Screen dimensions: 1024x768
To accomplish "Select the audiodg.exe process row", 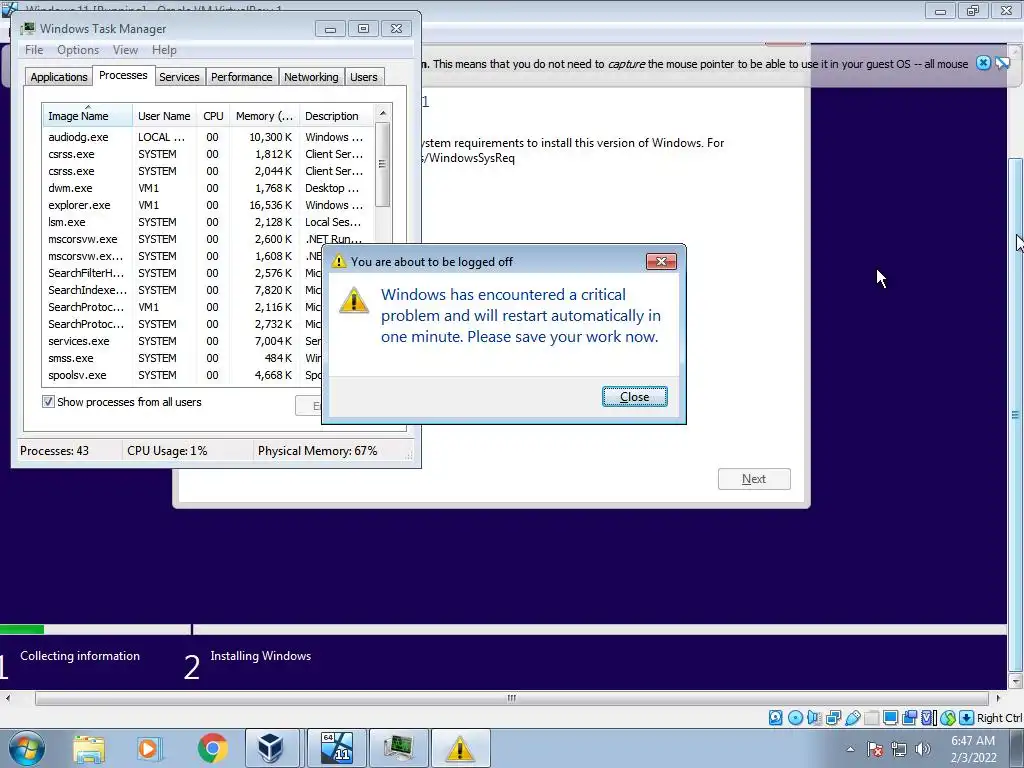I will [x=208, y=137].
